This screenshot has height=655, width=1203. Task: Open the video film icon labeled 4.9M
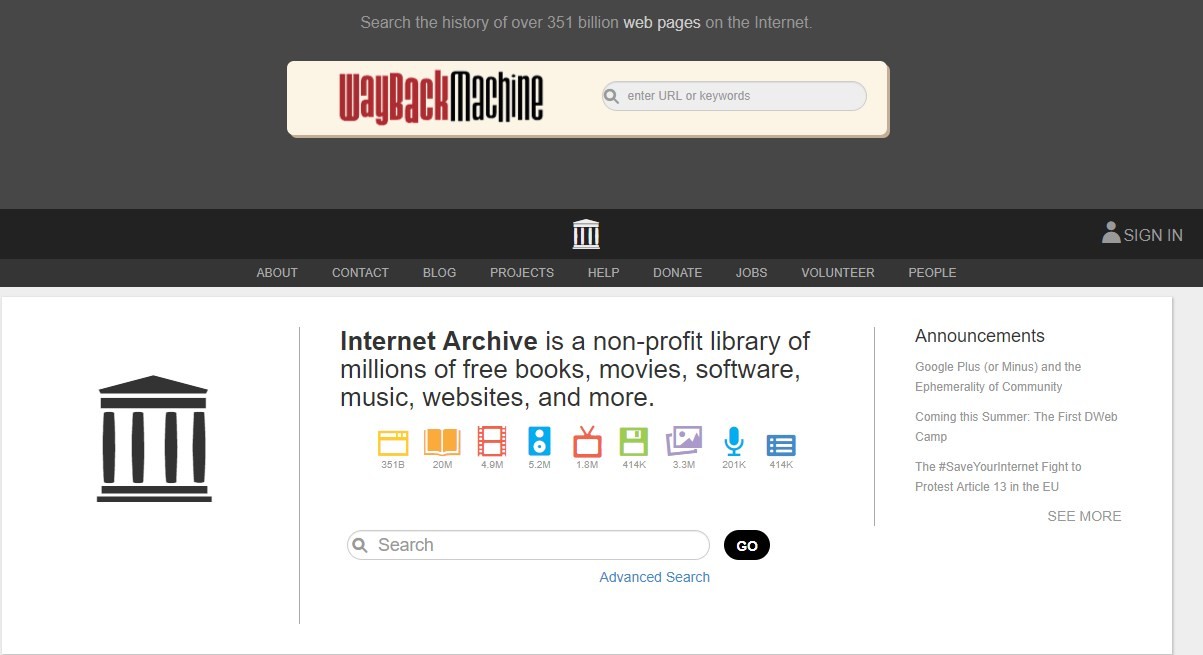492,442
